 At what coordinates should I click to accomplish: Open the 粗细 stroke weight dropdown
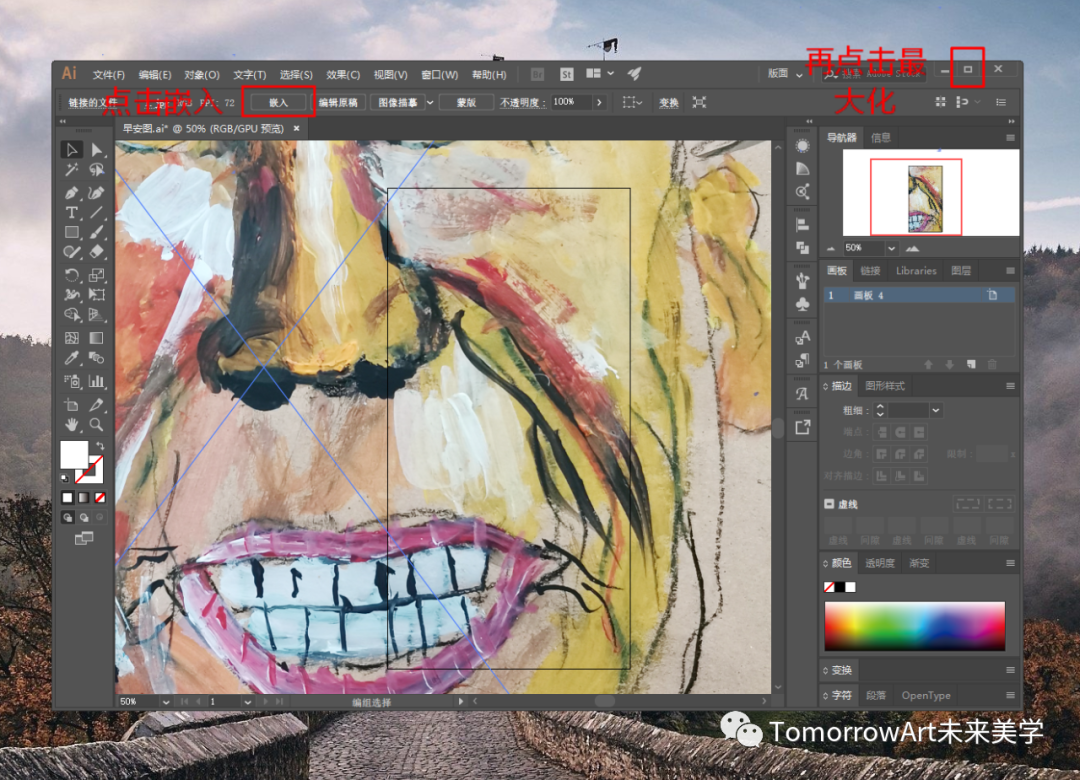pos(935,411)
